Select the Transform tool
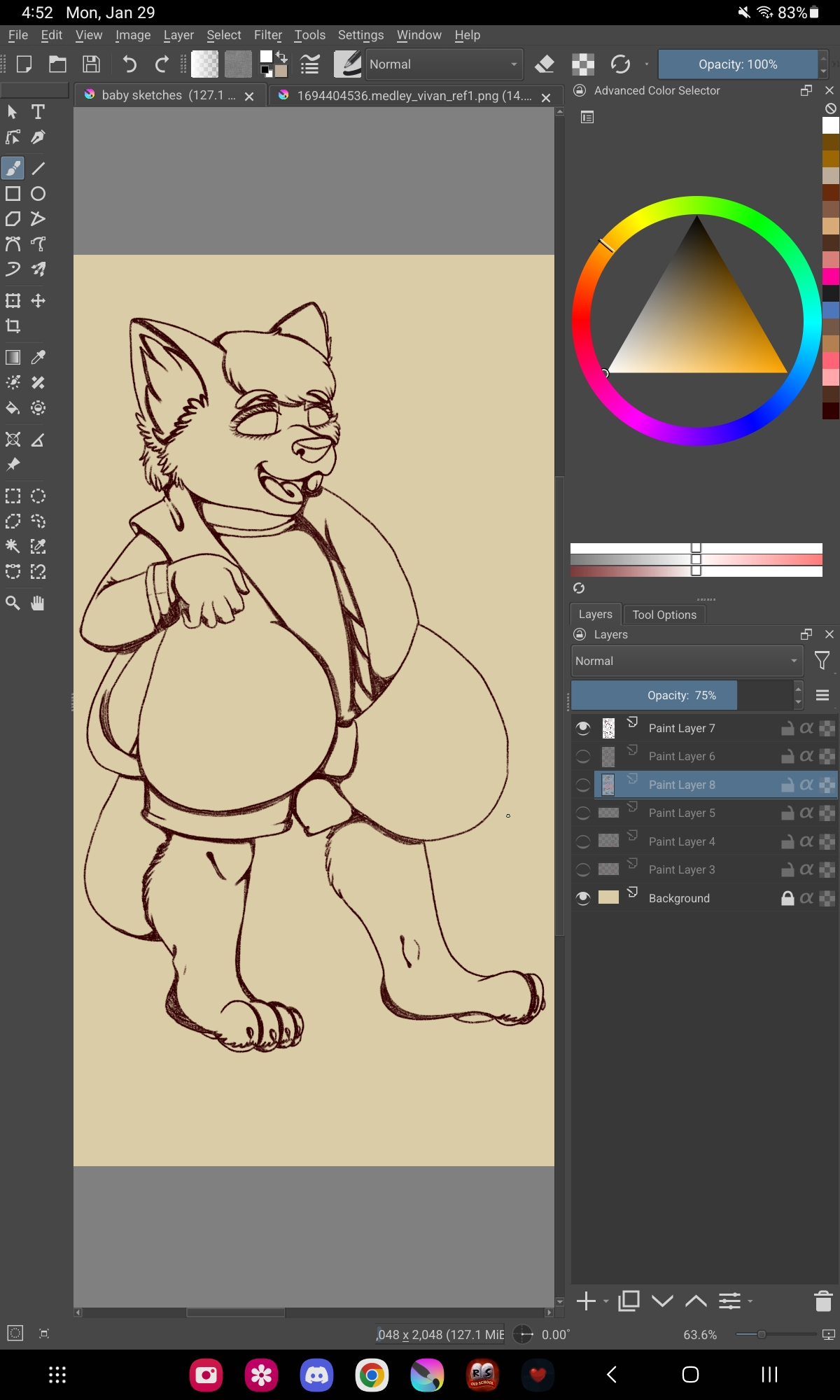This screenshot has height=1400, width=840. 13,301
